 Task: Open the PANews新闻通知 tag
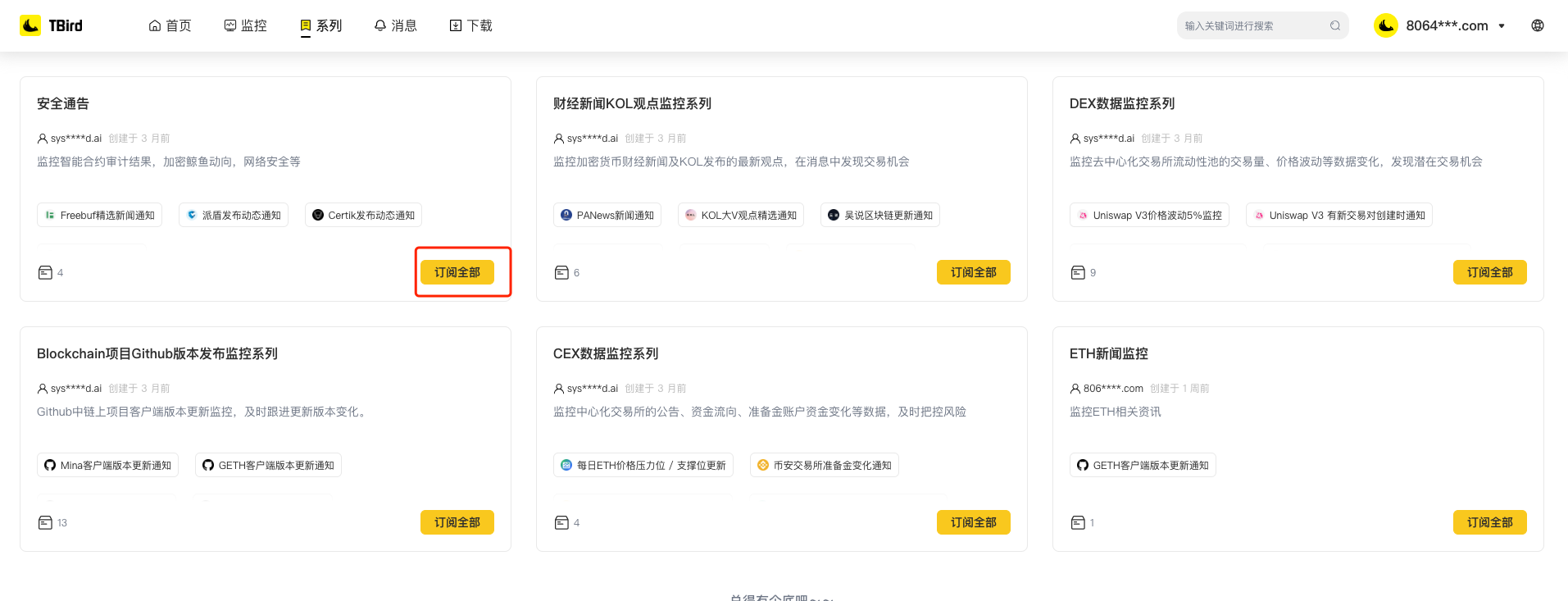click(x=607, y=215)
